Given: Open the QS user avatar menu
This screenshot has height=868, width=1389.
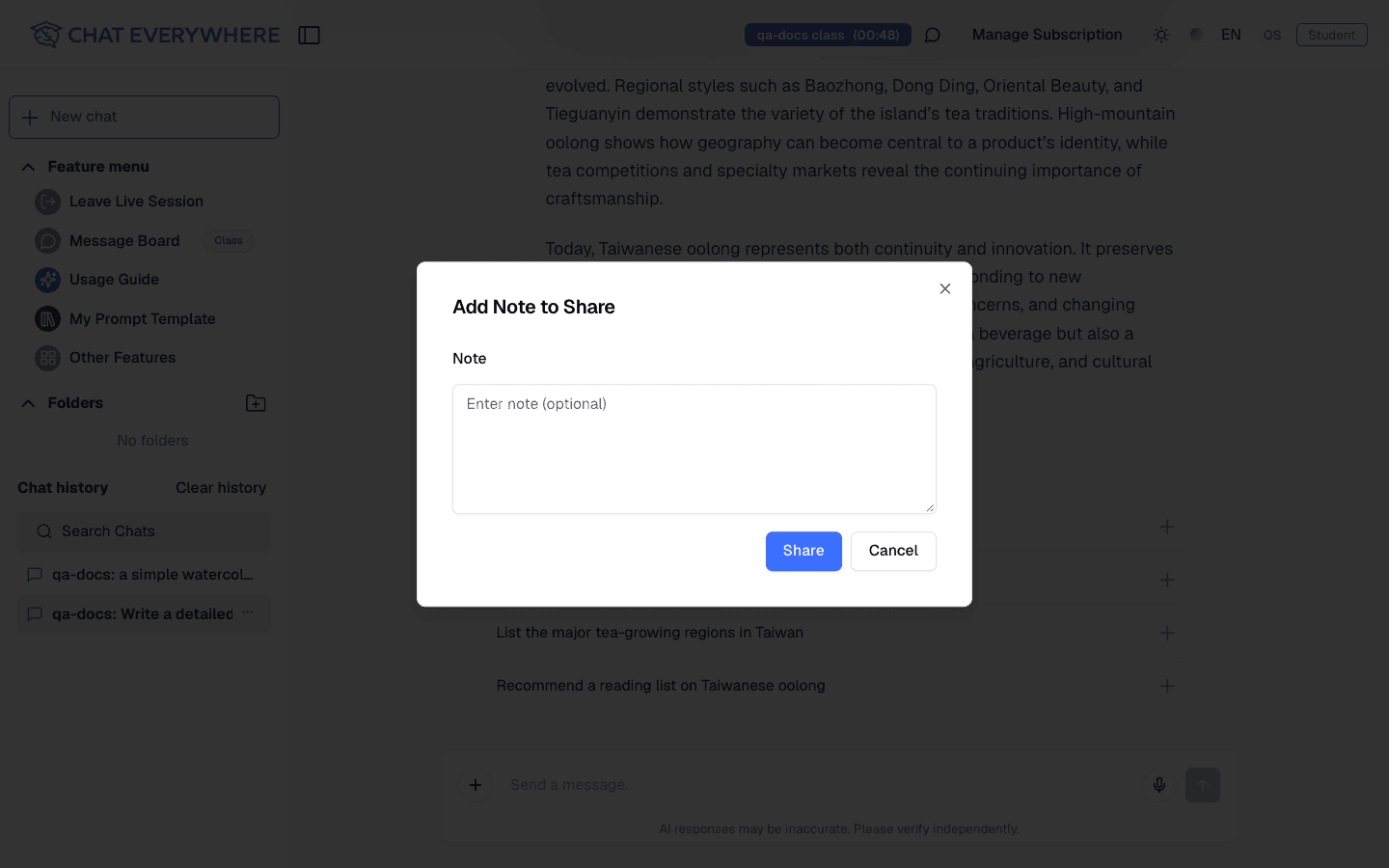Looking at the screenshot, I should tap(1272, 35).
